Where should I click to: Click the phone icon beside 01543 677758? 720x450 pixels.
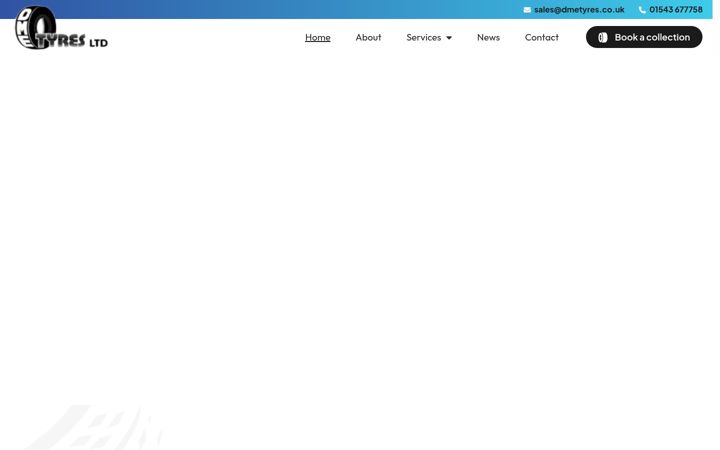coord(642,10)
